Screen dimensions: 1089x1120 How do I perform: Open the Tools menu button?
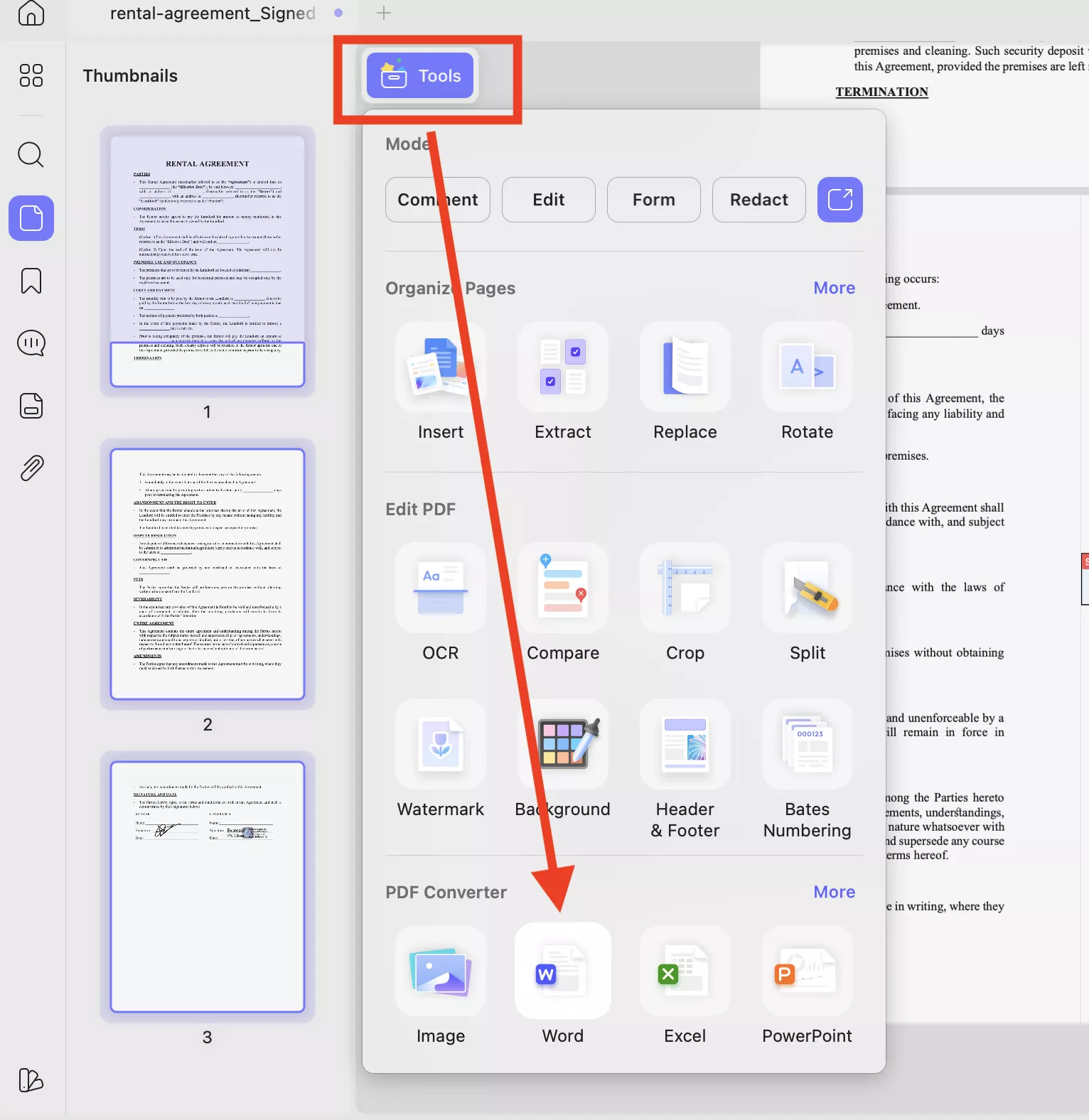click(420, 75)
